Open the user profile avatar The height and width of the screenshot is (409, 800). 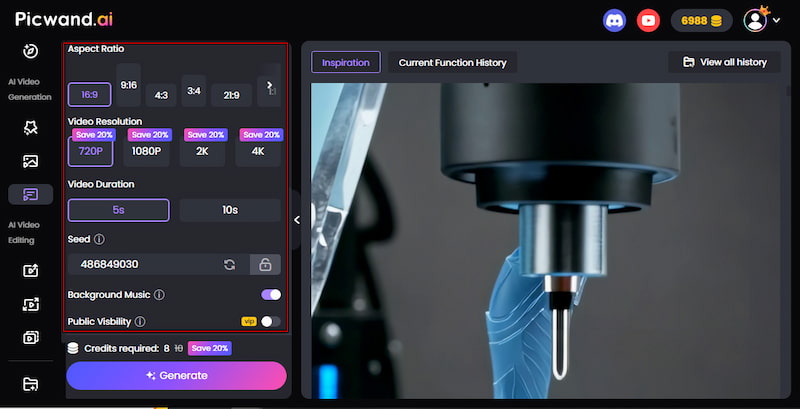[755, 20]
